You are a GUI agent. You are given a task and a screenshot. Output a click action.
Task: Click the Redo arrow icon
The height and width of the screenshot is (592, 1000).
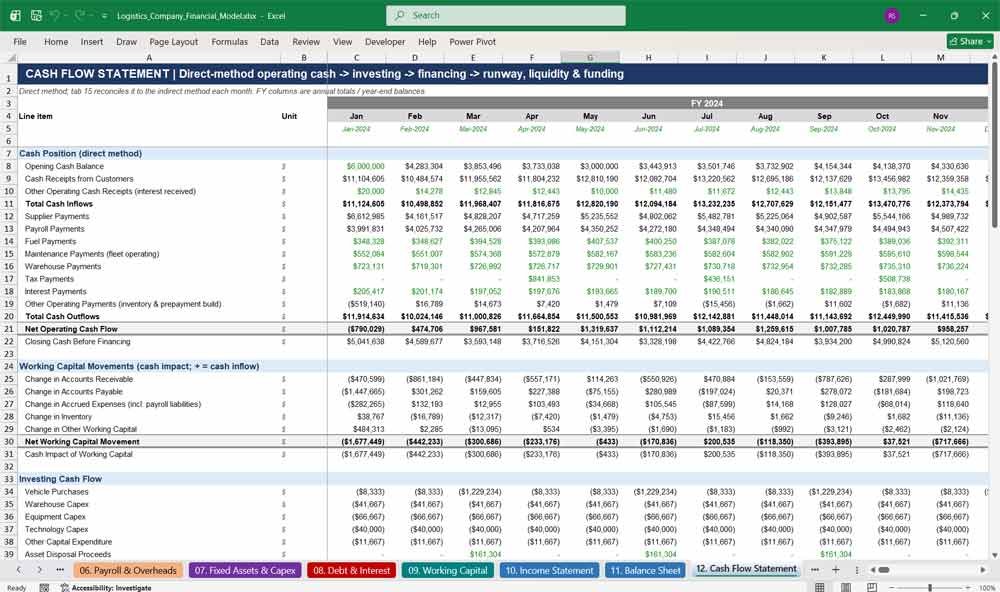[x=80, y=15]
